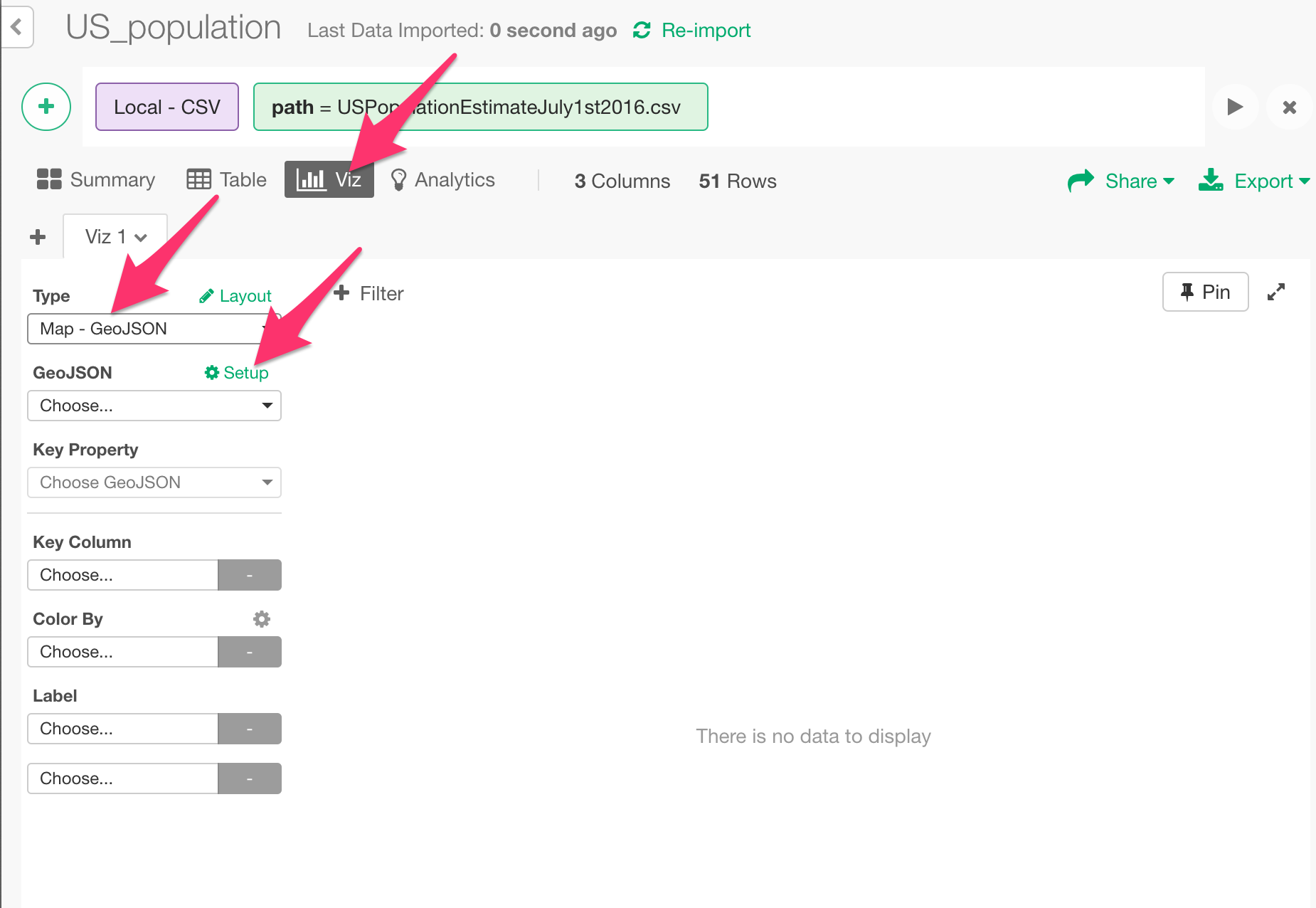Click the Re-import refresh icon
Screen dimensions: 1316x908
coord(642,30)
